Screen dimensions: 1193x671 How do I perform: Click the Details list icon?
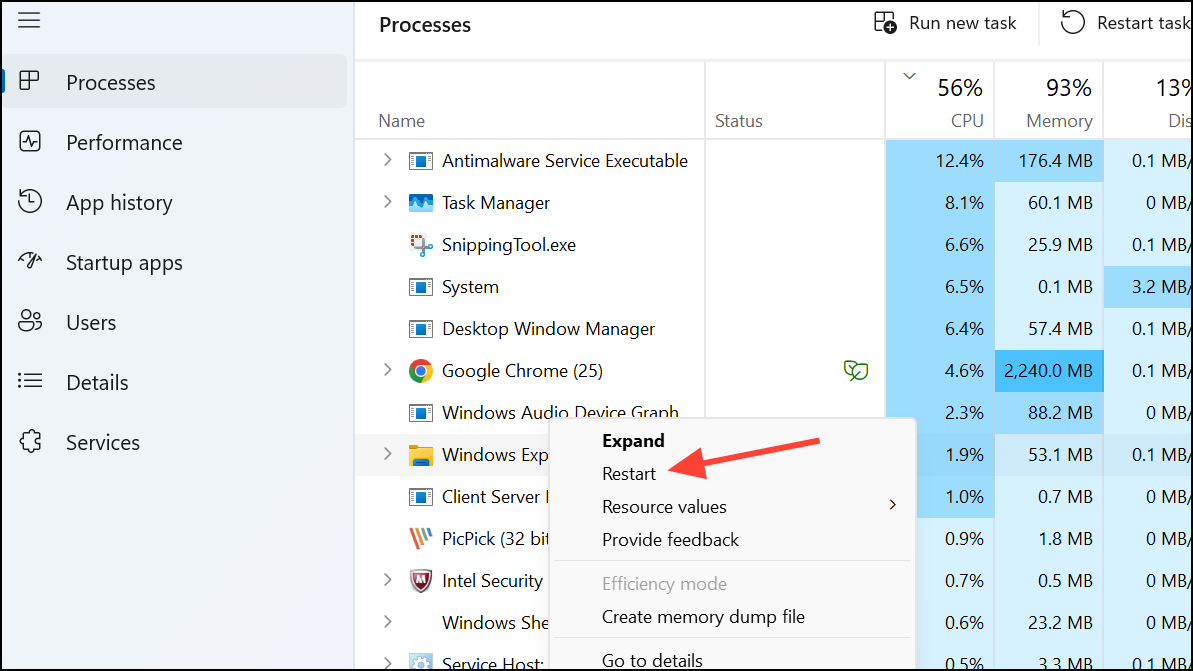pyautogui.click(x=28, y=382)
